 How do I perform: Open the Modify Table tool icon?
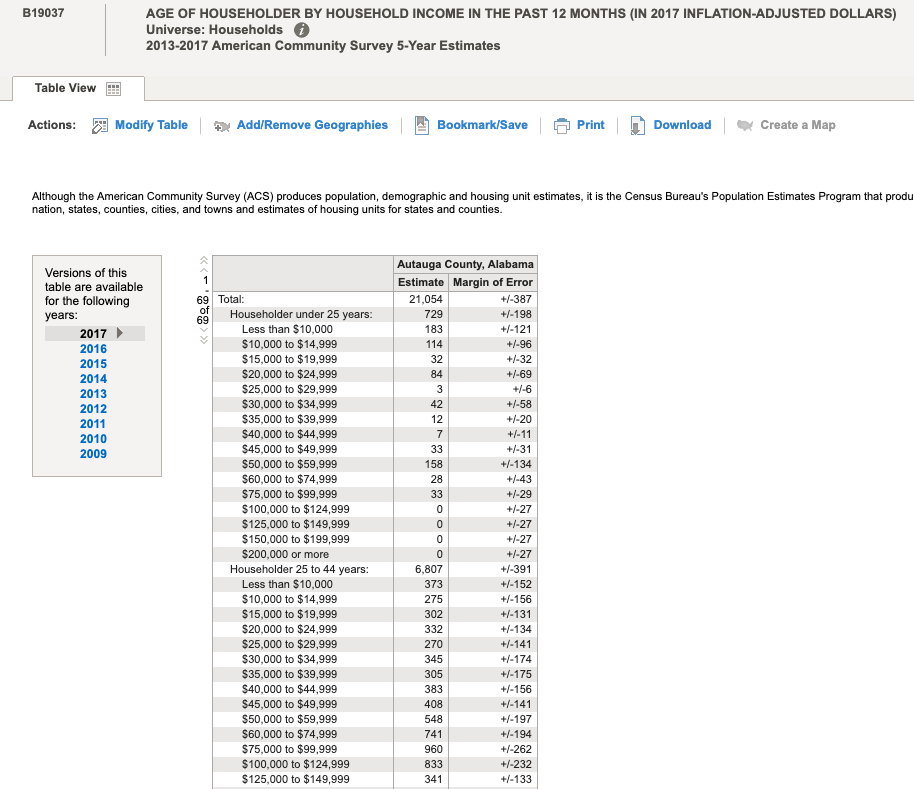coord(100,125)
